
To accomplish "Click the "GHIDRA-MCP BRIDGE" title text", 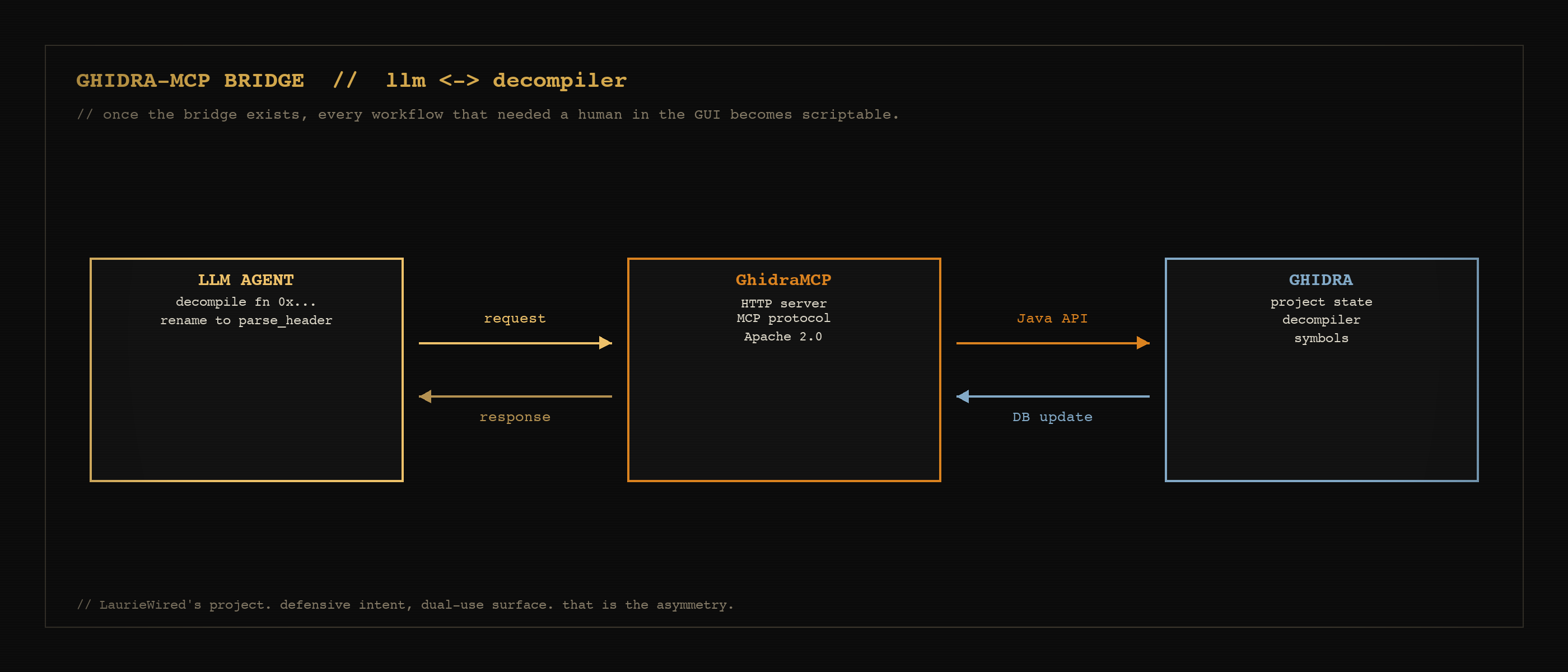I will tap(190, 80).
